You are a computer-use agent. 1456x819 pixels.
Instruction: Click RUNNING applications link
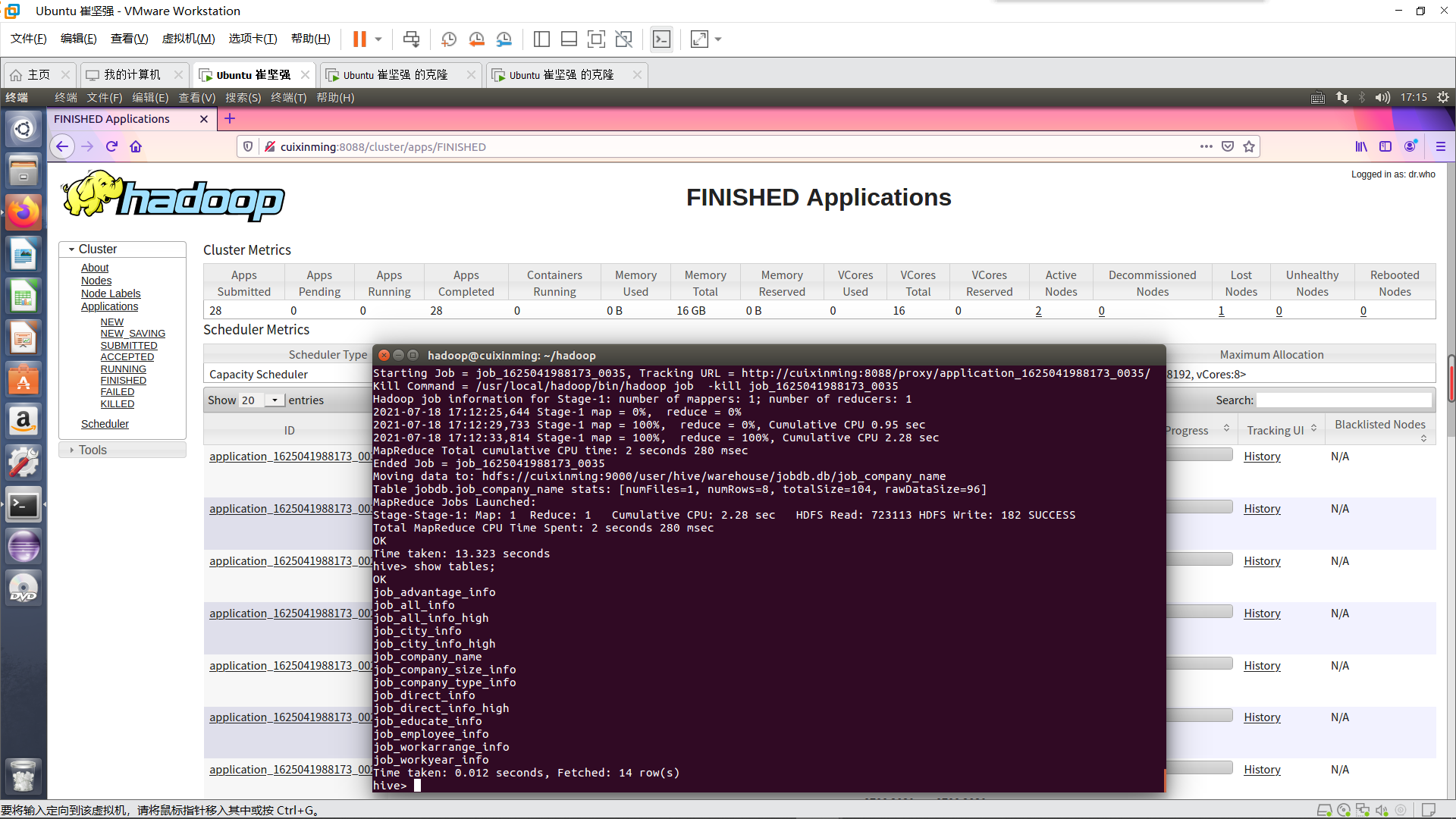(123, 369)
